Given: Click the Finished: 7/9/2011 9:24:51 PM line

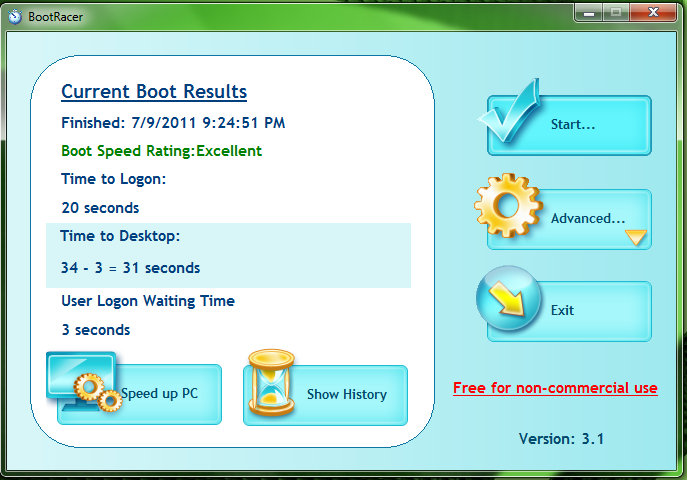Looking at the screenshot, I should (x=173, y=123).
